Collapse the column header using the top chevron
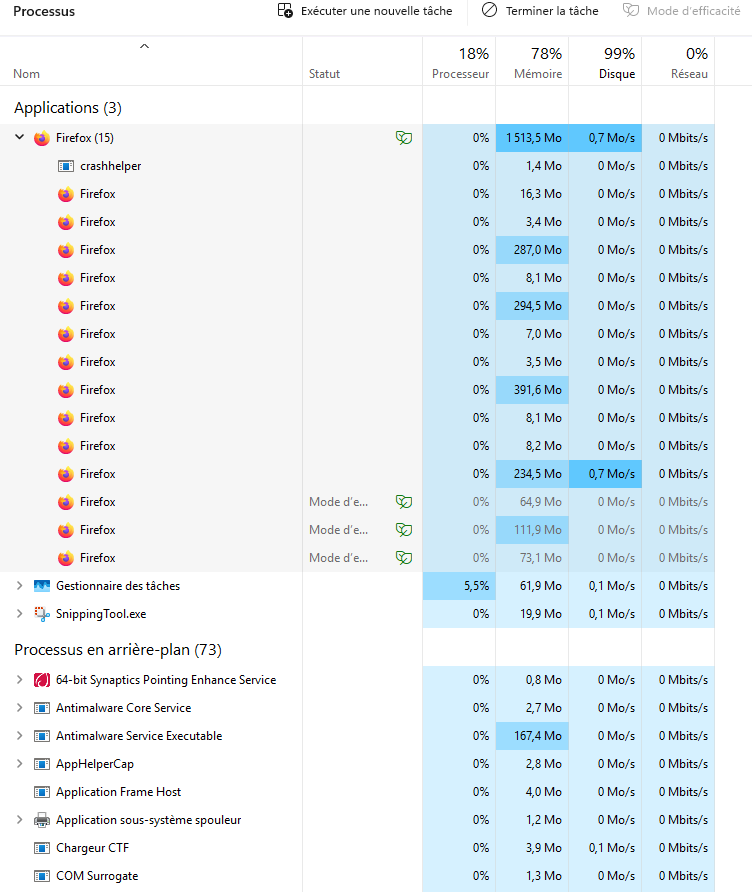 [x=145, y=46]
